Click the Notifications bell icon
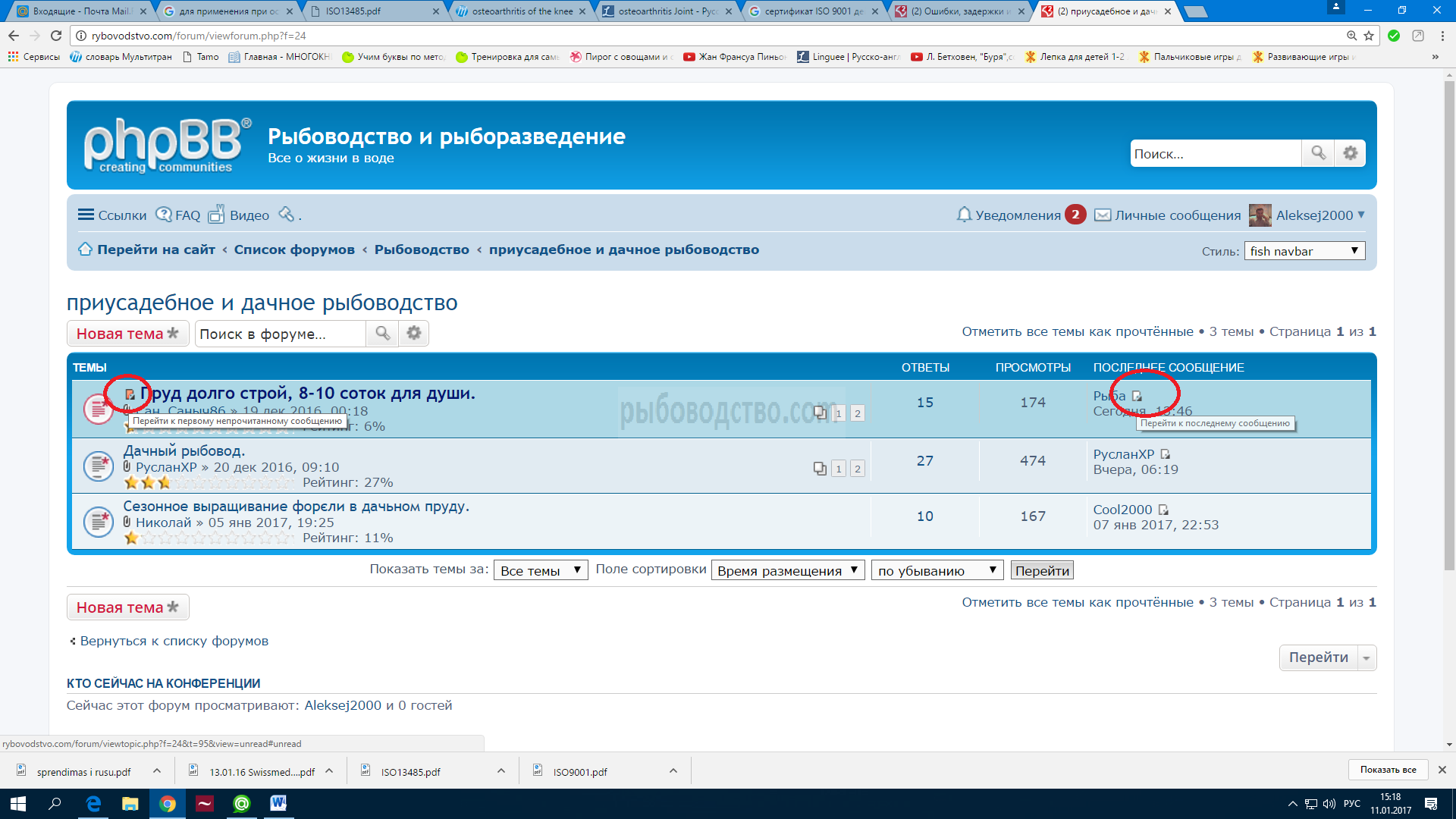The height and width of the screenshot is (819, 1456). 964,215
